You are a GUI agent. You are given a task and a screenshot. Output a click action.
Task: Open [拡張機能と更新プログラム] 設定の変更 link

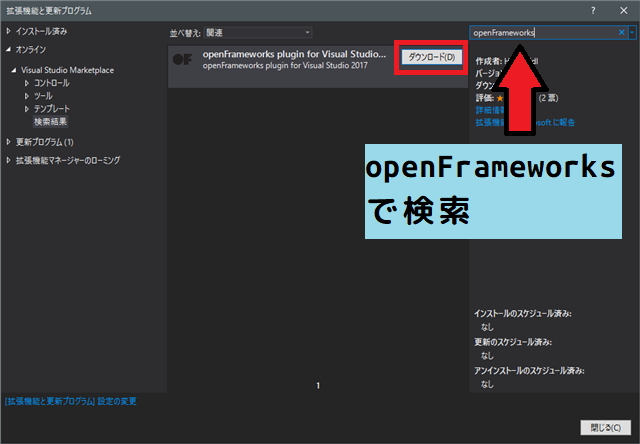point(71,402)
